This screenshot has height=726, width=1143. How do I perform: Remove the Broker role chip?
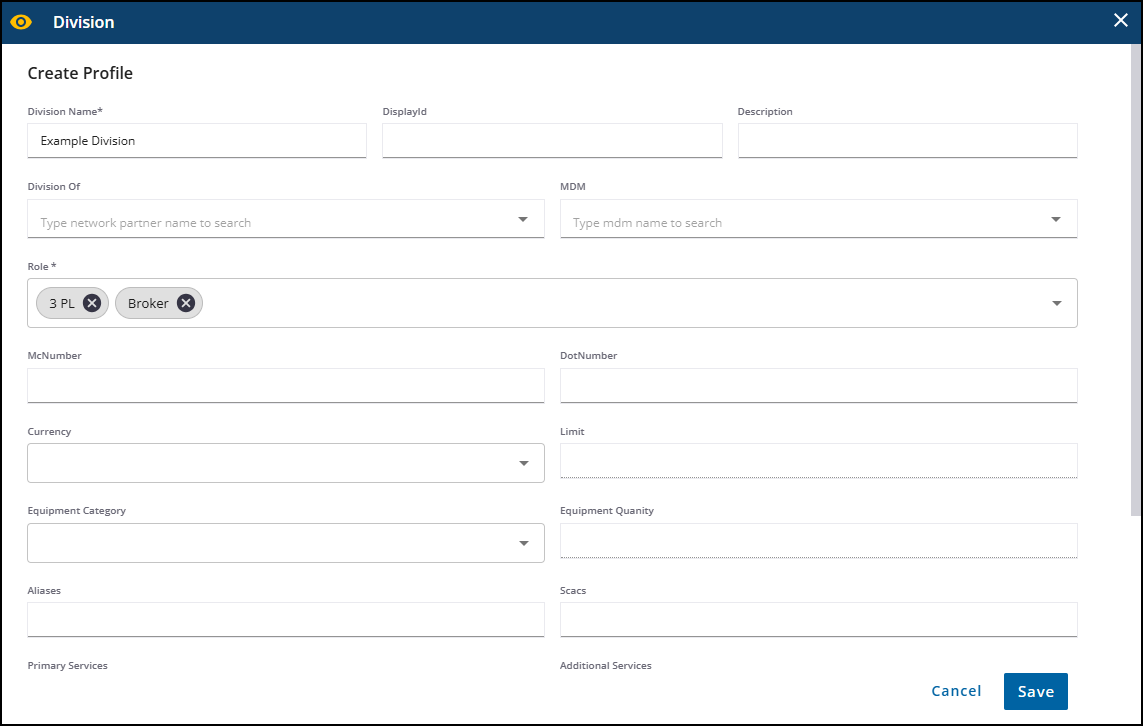(184, 302)
